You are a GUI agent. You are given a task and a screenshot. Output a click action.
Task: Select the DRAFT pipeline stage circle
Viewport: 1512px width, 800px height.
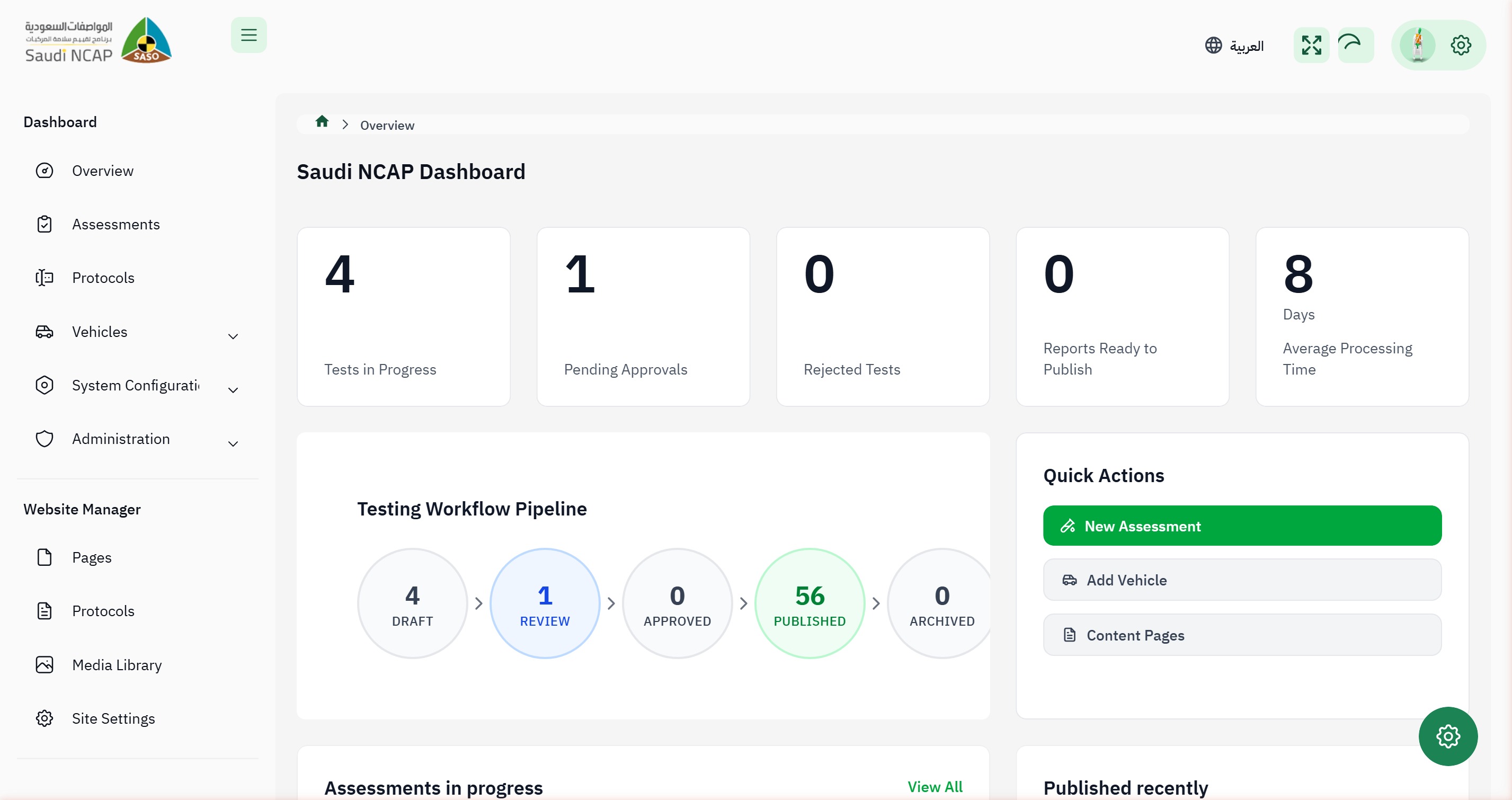point(413,603)
